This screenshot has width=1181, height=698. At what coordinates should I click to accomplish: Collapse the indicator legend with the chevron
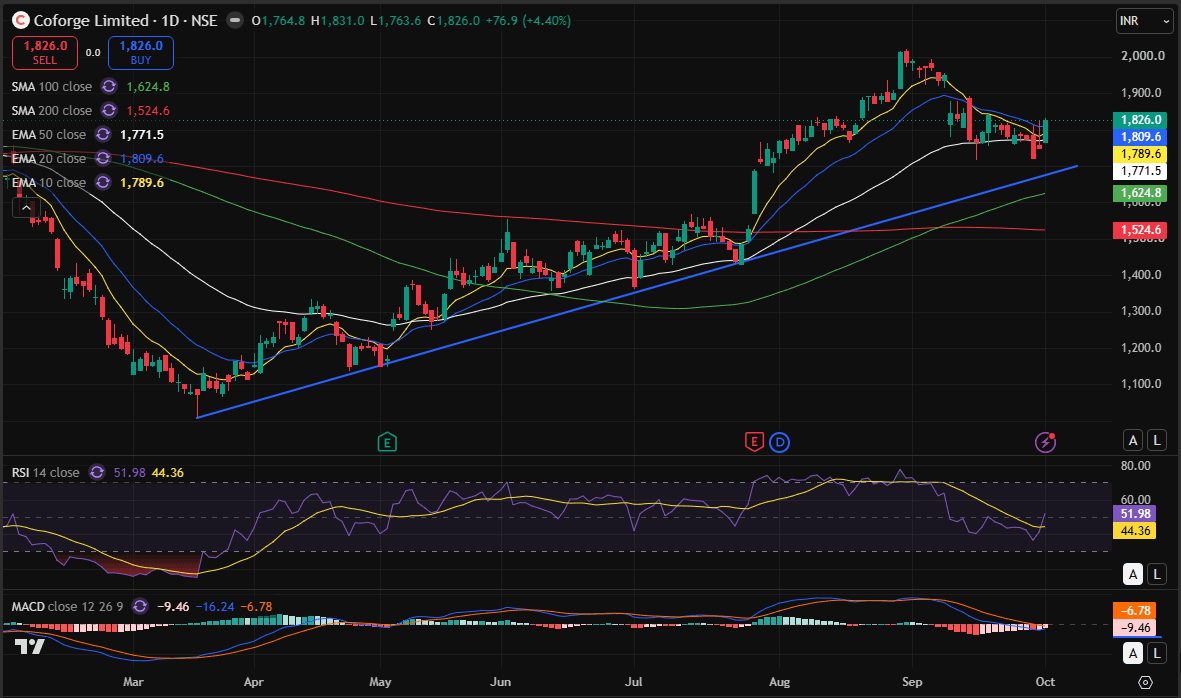(x=26, y=207)
